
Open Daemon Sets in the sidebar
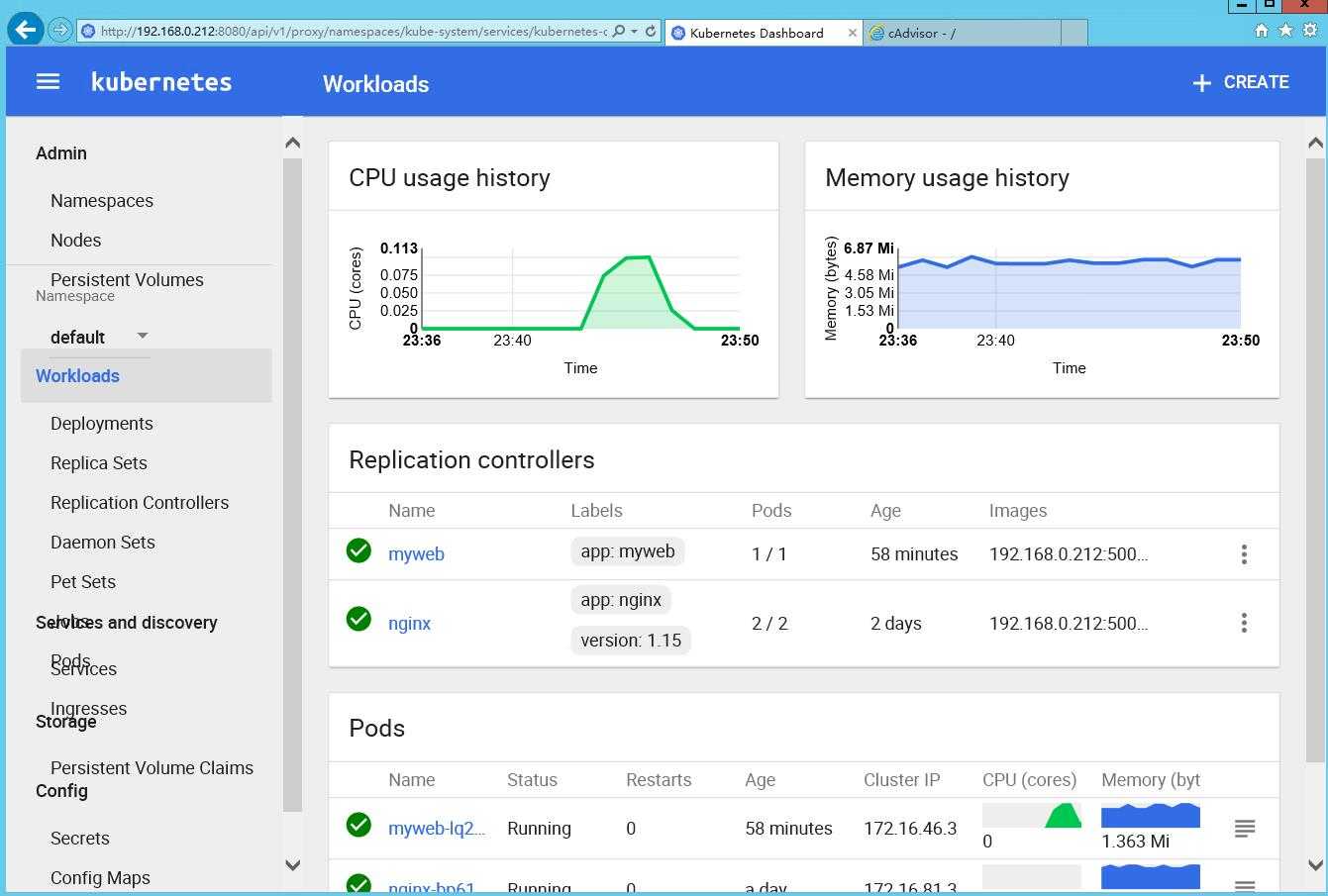[x=103, y=543]
